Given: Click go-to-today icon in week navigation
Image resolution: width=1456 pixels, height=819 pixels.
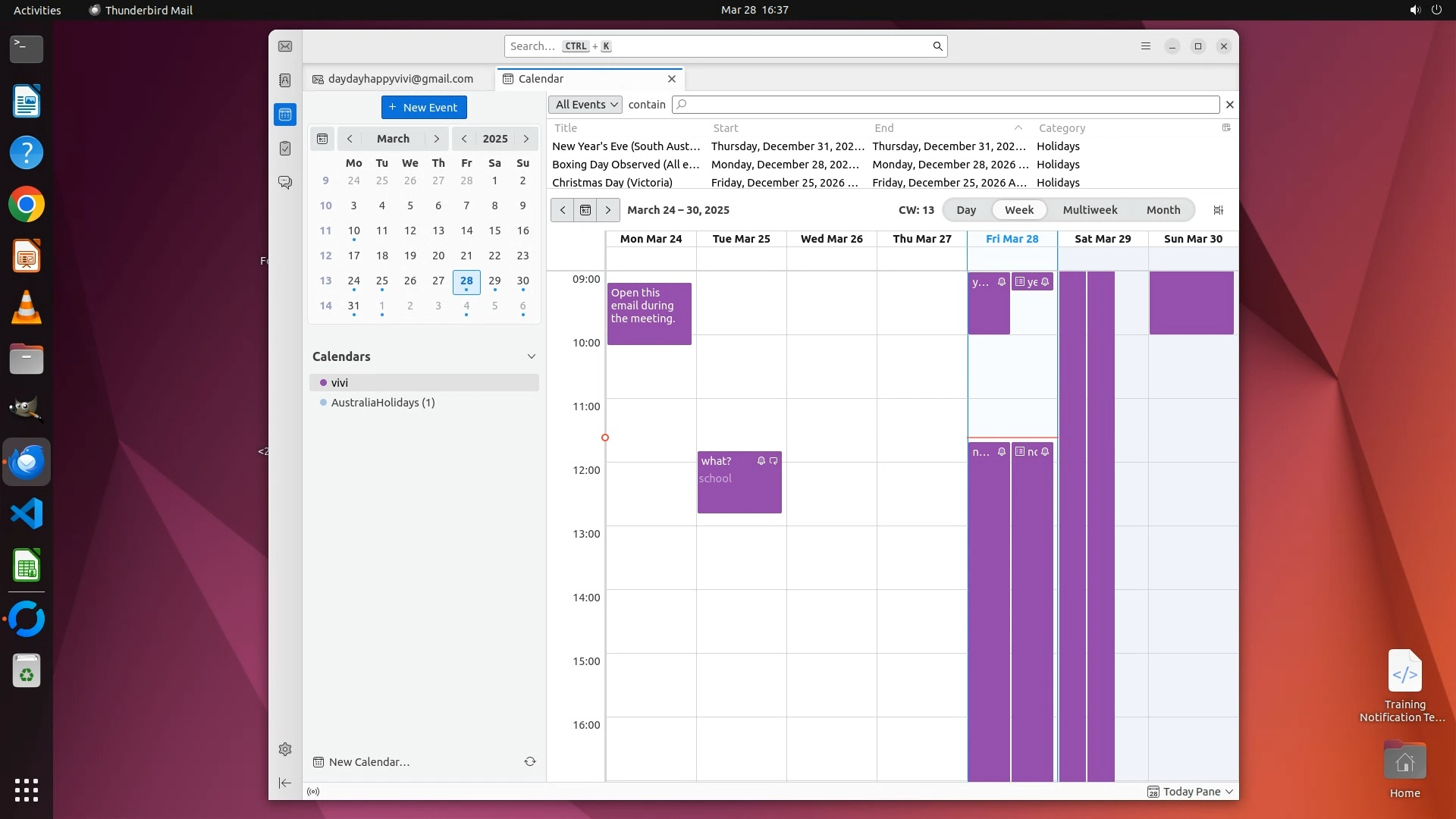Looking at the screenshot, I should (585, 210).
